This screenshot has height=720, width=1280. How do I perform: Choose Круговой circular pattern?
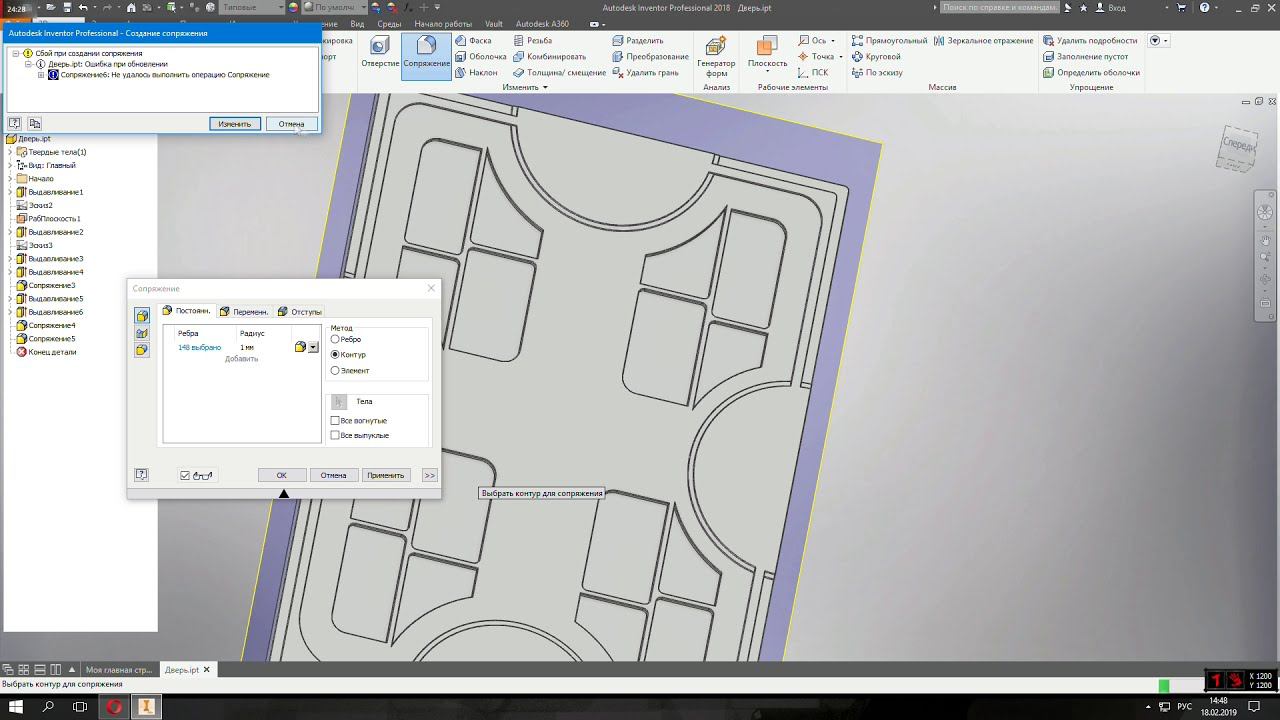(876, 57)
